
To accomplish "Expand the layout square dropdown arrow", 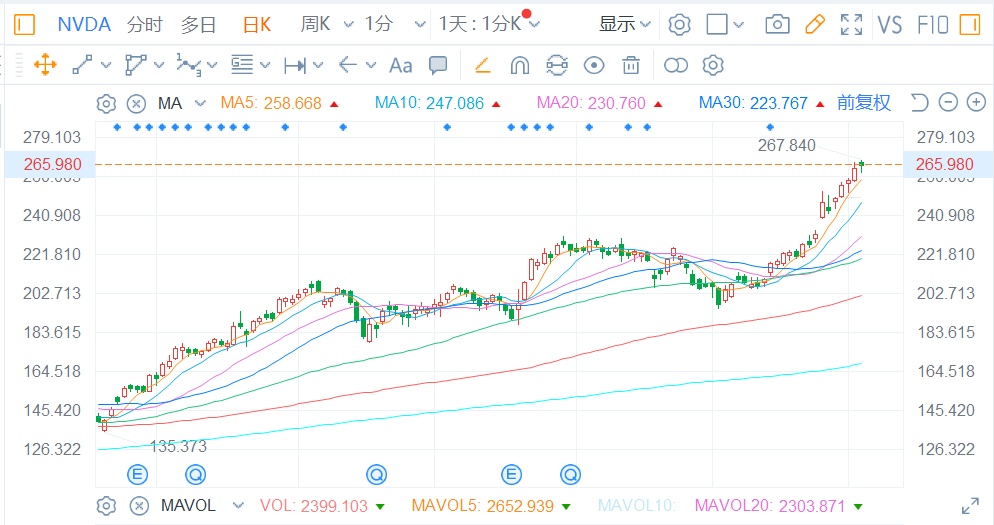I will click(x=738, y=25).
